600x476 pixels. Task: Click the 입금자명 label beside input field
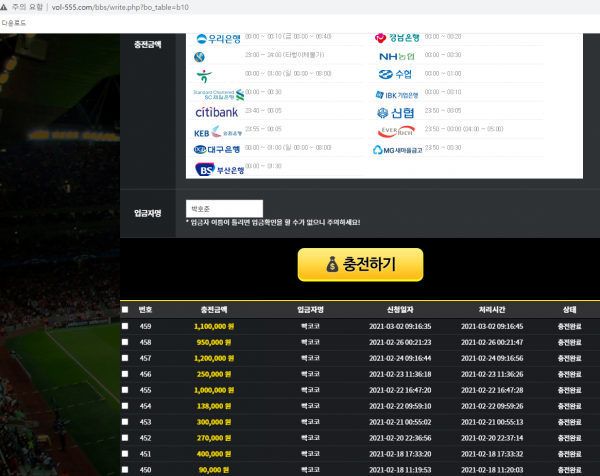point(147,213)
